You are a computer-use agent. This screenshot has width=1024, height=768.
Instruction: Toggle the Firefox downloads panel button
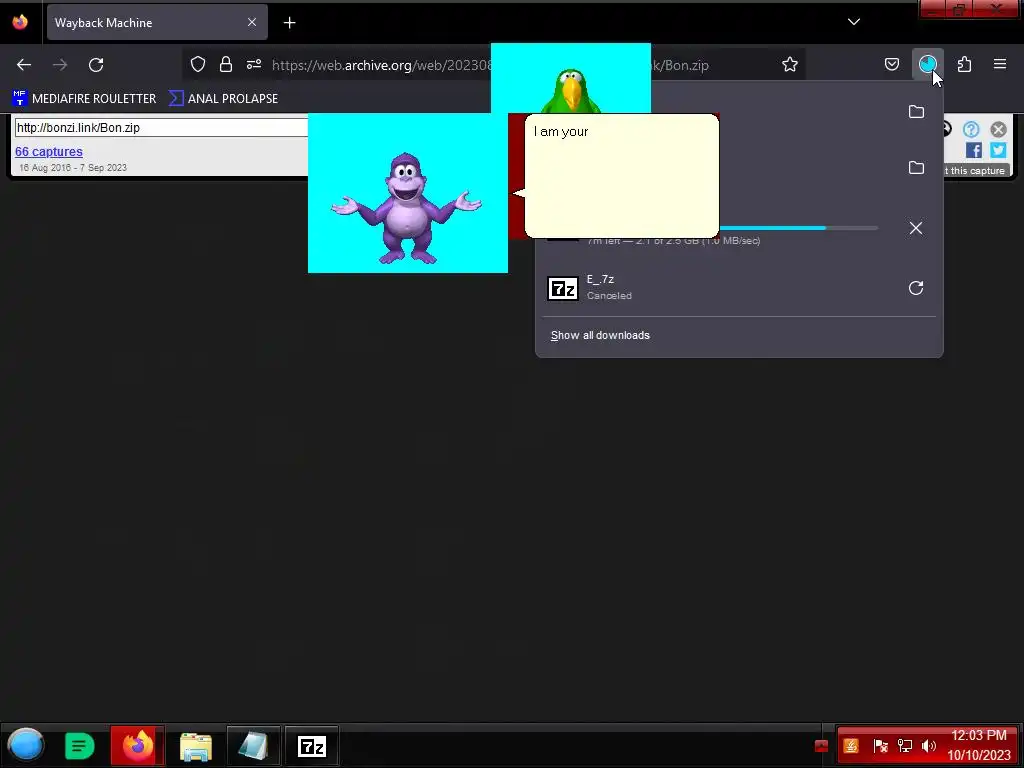927,64
